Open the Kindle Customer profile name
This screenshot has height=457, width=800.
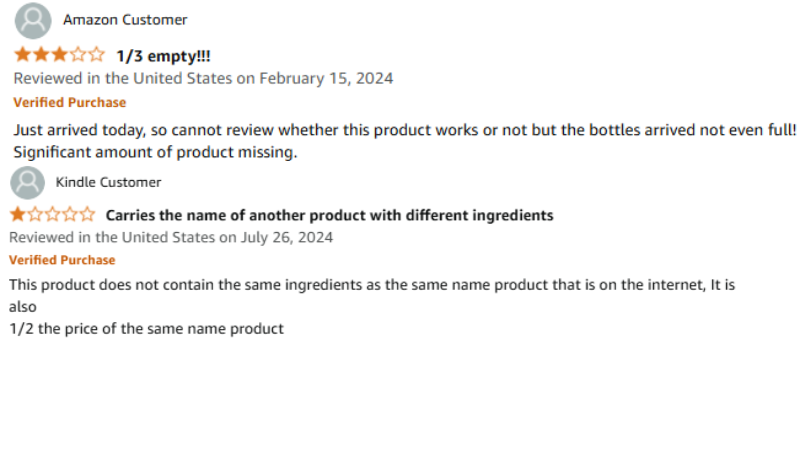tap(108, 182)
